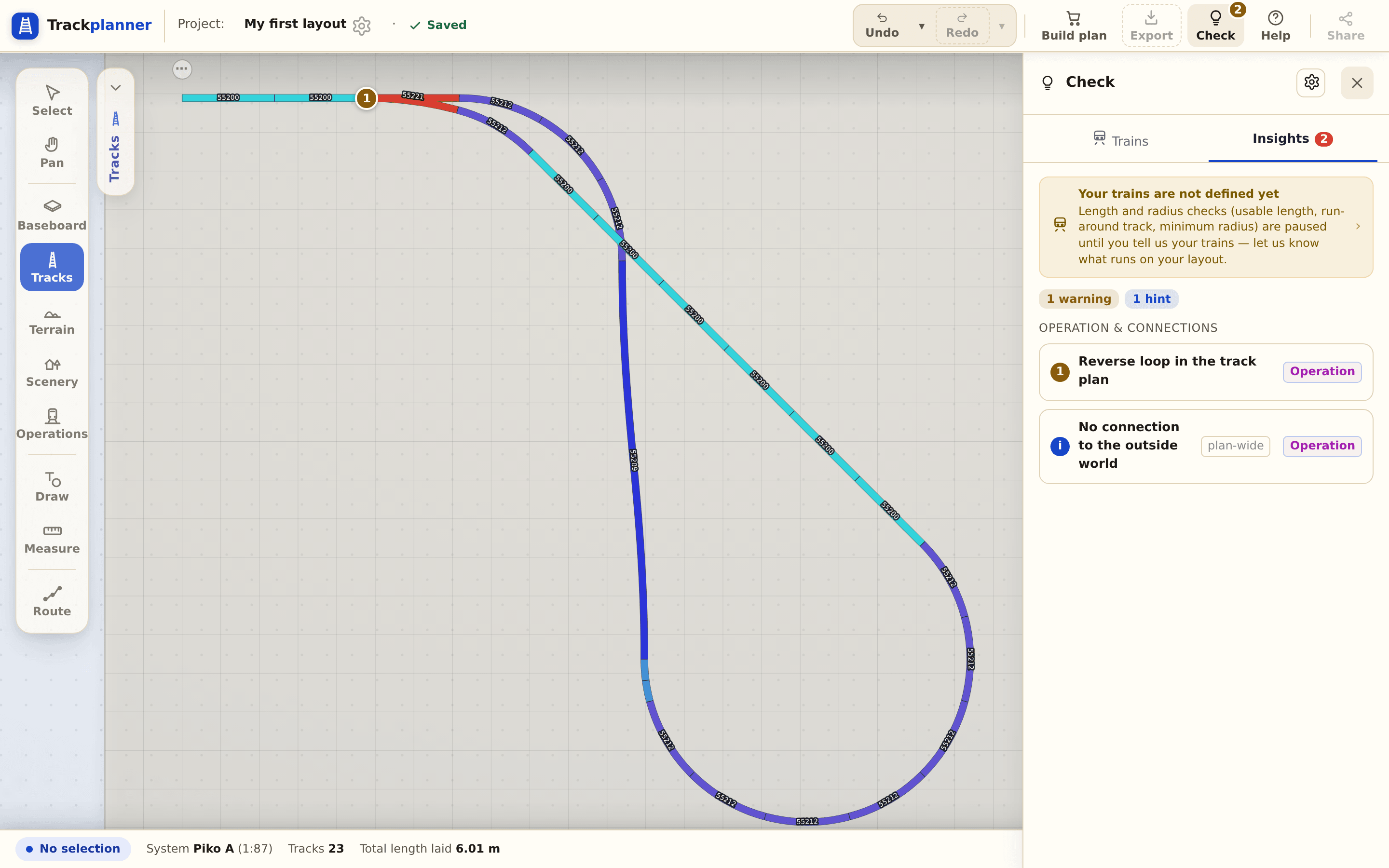Open Check panel settings gear
This screenshot has height=868, width=1389.
[1311, 82]
